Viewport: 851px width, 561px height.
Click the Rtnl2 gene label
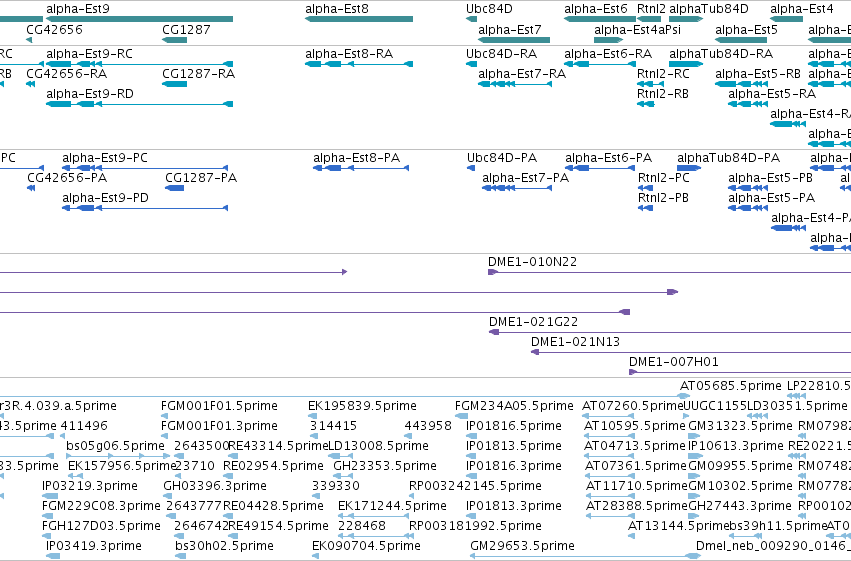click(651, 9)
